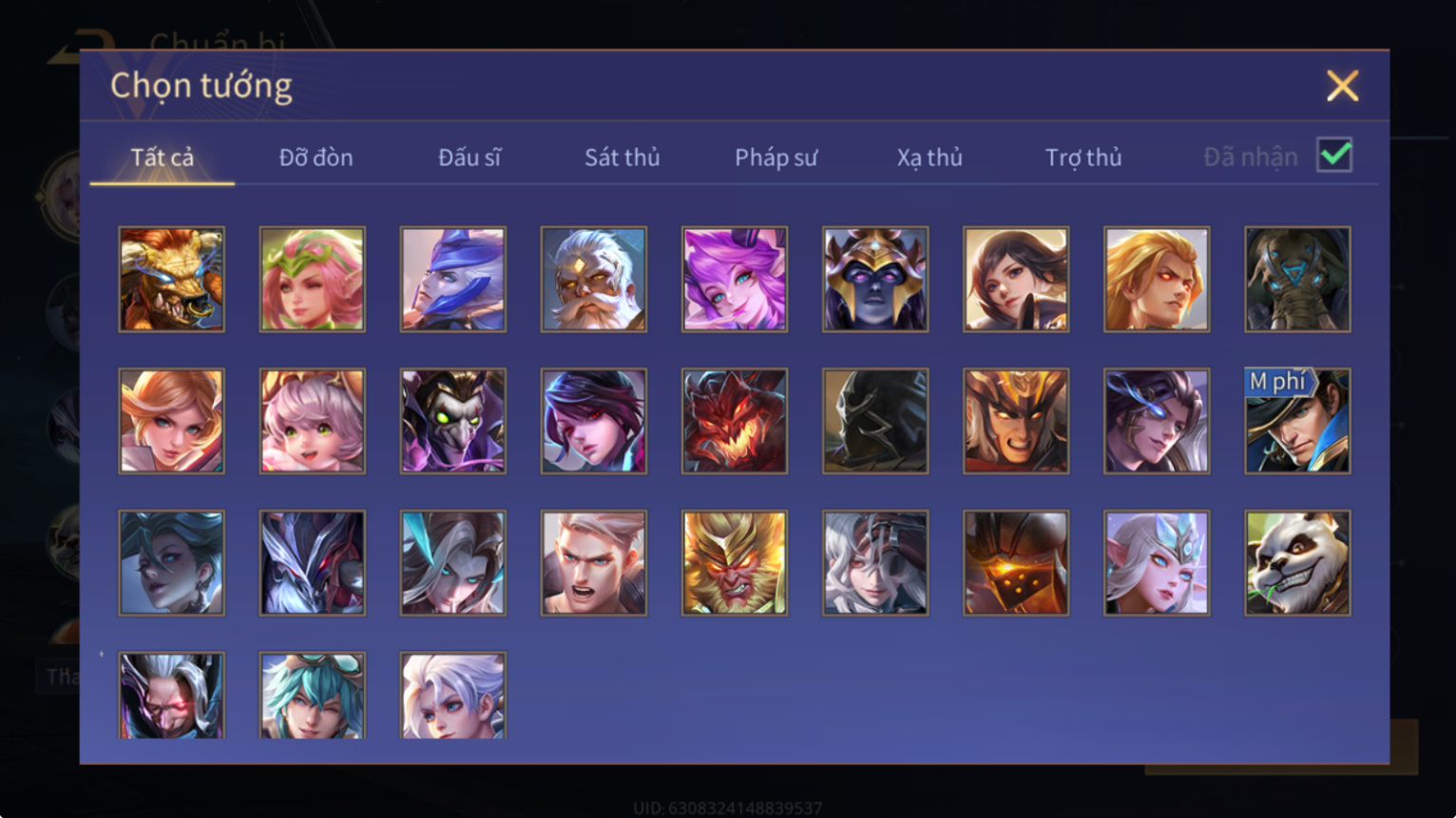The width and height of the screenshot is (1456, 818).
Task: Pick the golden monkey king hero
Action: [x=735, y=563]
